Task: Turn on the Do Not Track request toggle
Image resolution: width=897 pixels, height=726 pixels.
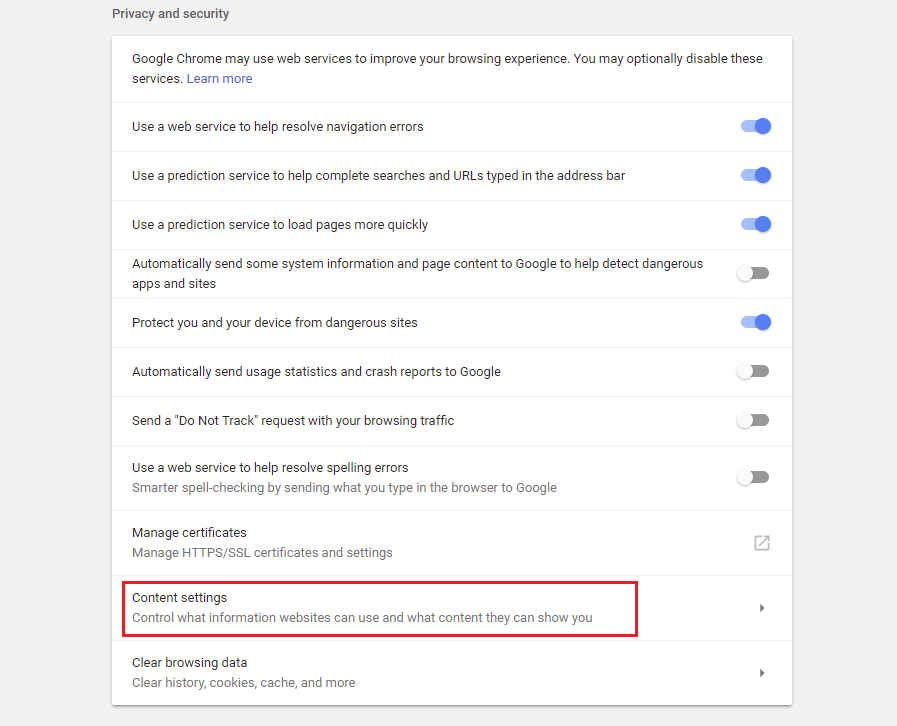Action: tap(753, 420)
